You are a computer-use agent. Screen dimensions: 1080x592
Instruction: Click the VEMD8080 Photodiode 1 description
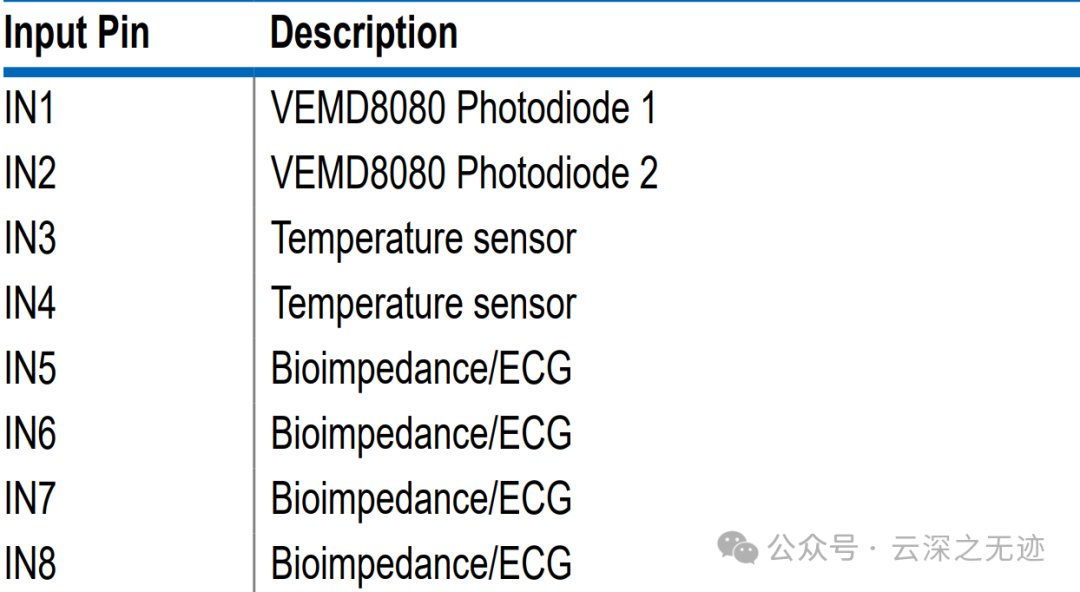pos(463,109)
